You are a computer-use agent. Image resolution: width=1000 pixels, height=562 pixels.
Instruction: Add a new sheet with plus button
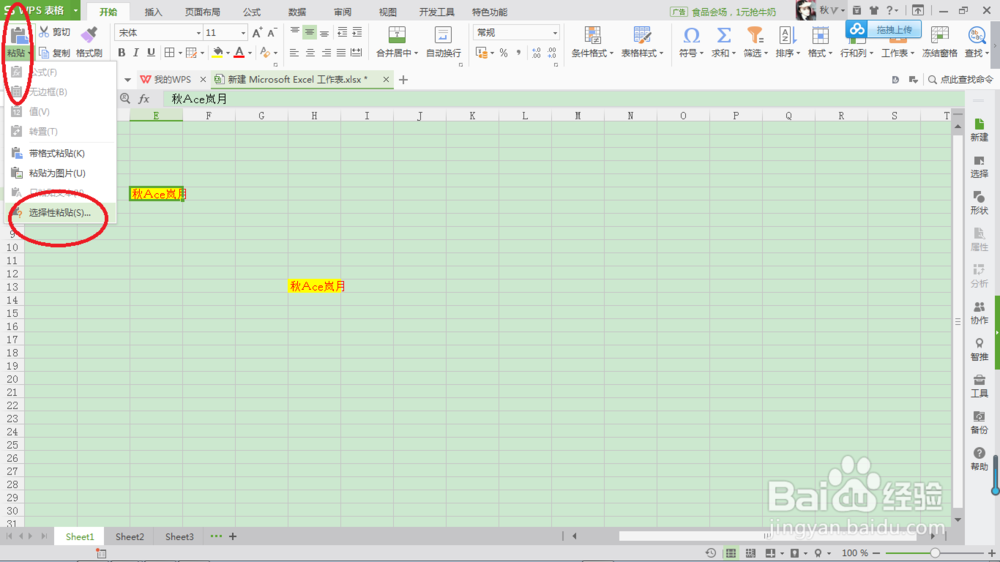pyautogui.click(x=233, y=536)
